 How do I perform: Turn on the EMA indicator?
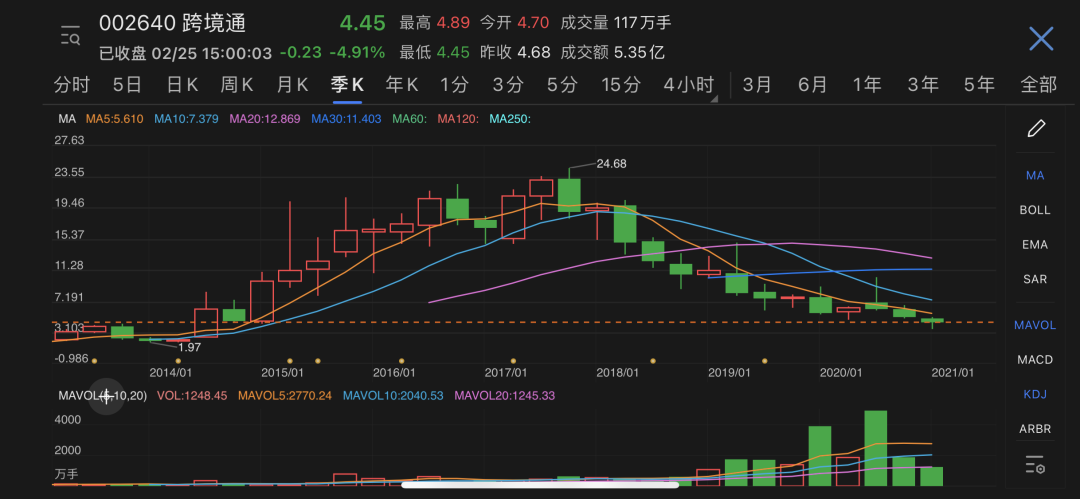1035,244
